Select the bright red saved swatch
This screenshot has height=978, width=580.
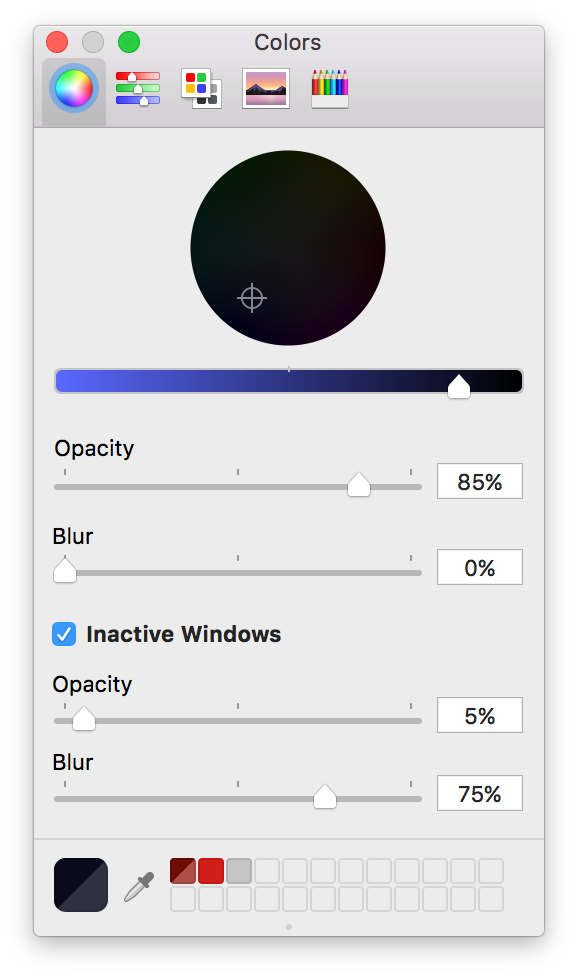(211, 871)
